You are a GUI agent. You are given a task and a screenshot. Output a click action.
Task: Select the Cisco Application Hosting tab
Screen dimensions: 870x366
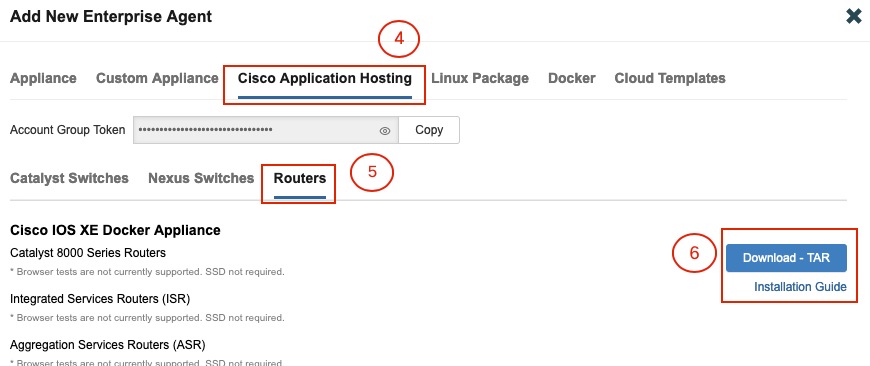[x=325, y=78]
